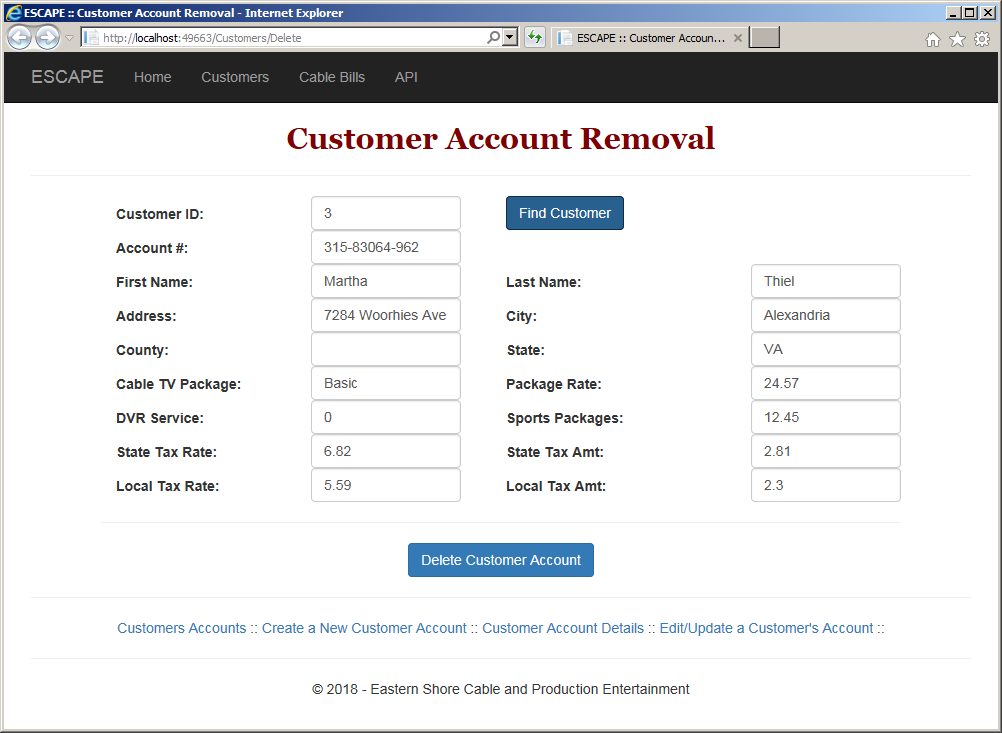Click the Cable TV Package field
This screenshot has height=733, width=1002.
click(386, 383)
